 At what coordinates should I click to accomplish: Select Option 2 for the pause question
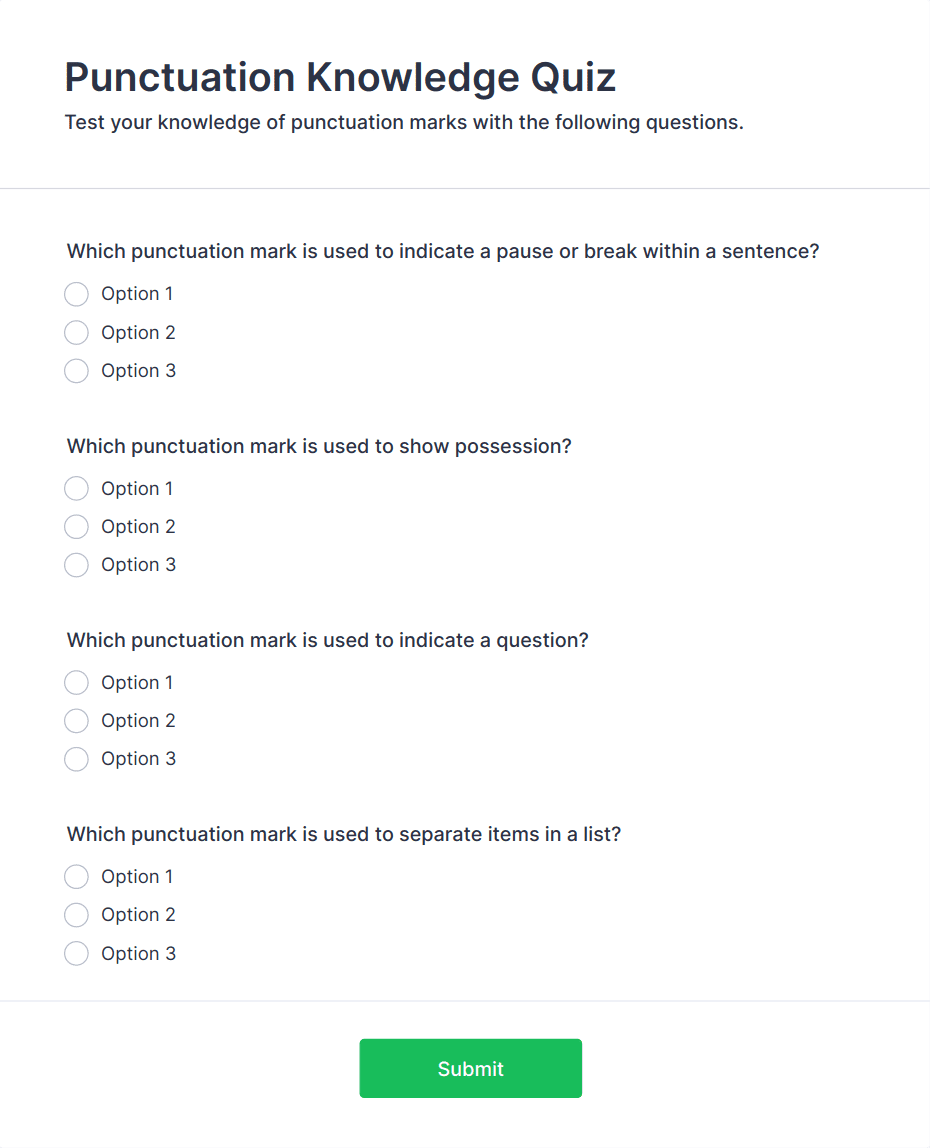[x=76, y=332]
